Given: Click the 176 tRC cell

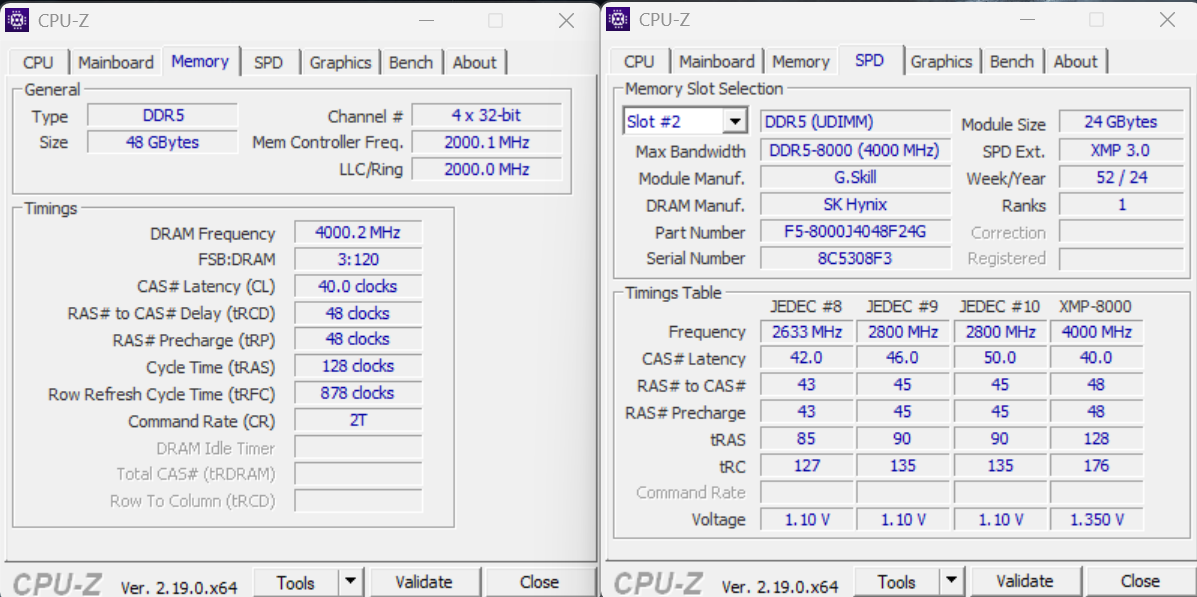Looking at the screenshot, I should pyautogui.click(x=1096, y=466).
